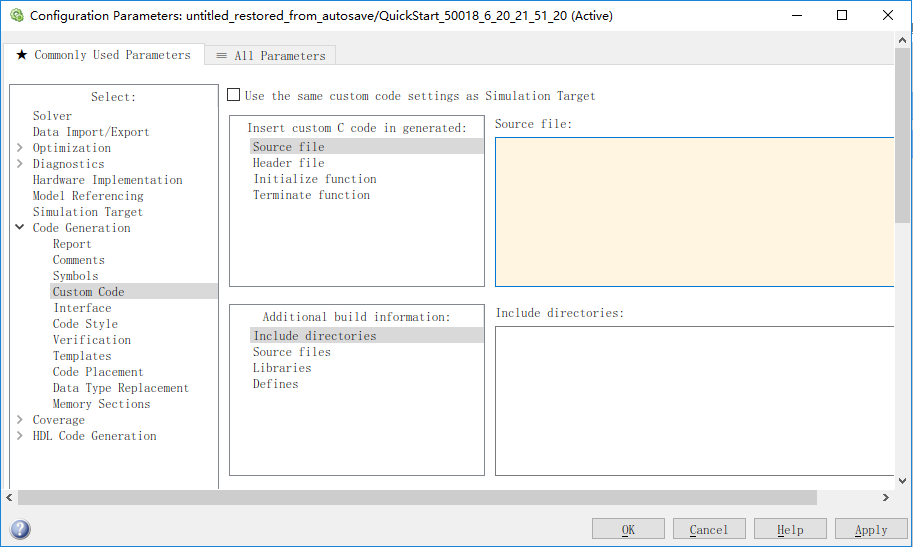Viewport: 913px width, 547px height.
Task: Select Data Import/Export pane
Action: (x=91, y=132)
